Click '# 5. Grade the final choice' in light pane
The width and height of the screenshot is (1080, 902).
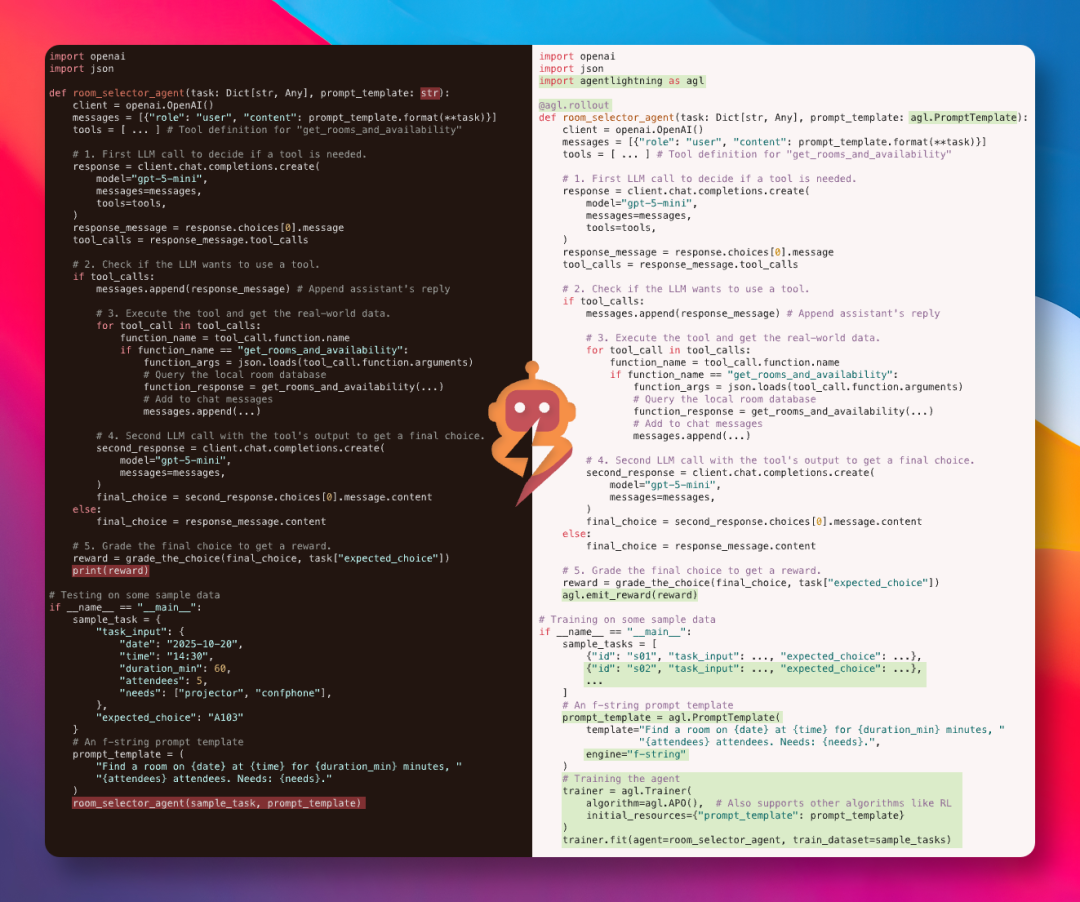692,571
